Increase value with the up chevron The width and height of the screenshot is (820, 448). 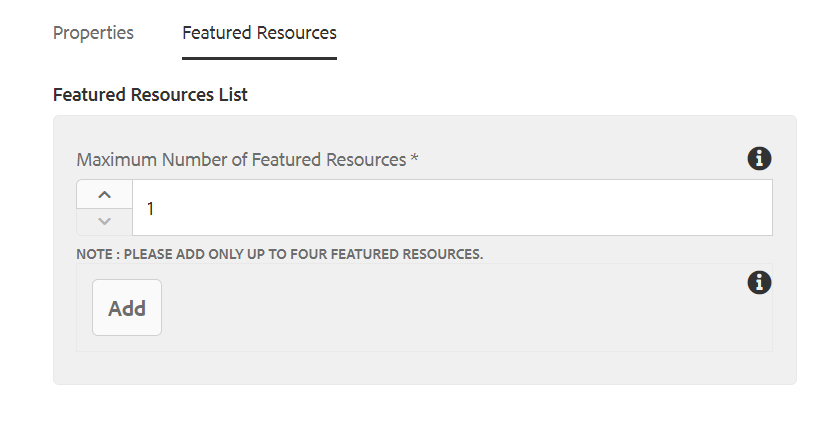point(105,194)
